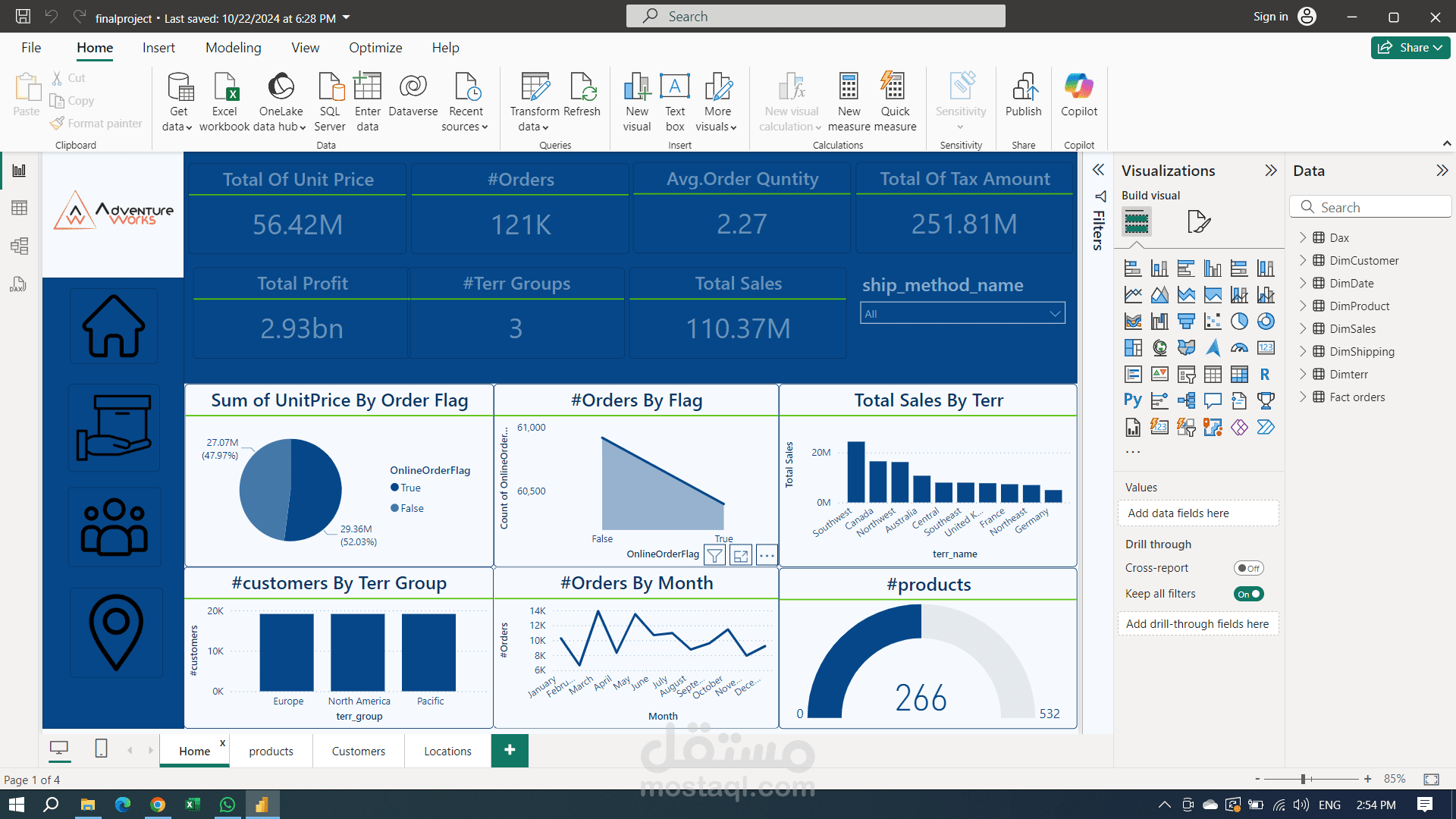
Task: Expand the Fact orders table
Action: pyautogui.click(x=1303, y=397)
